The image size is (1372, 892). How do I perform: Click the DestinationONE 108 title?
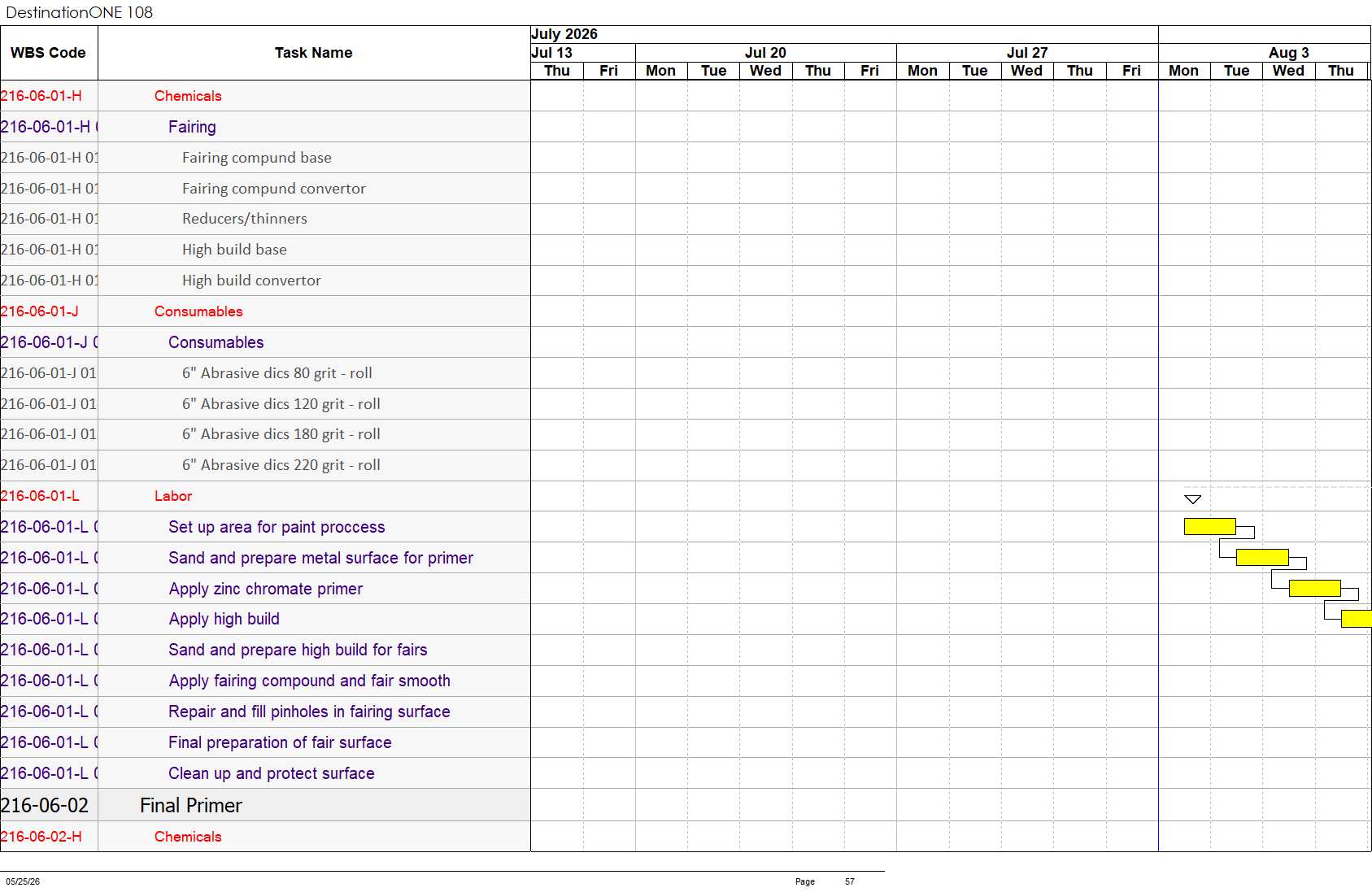click(x=79, y=12)
